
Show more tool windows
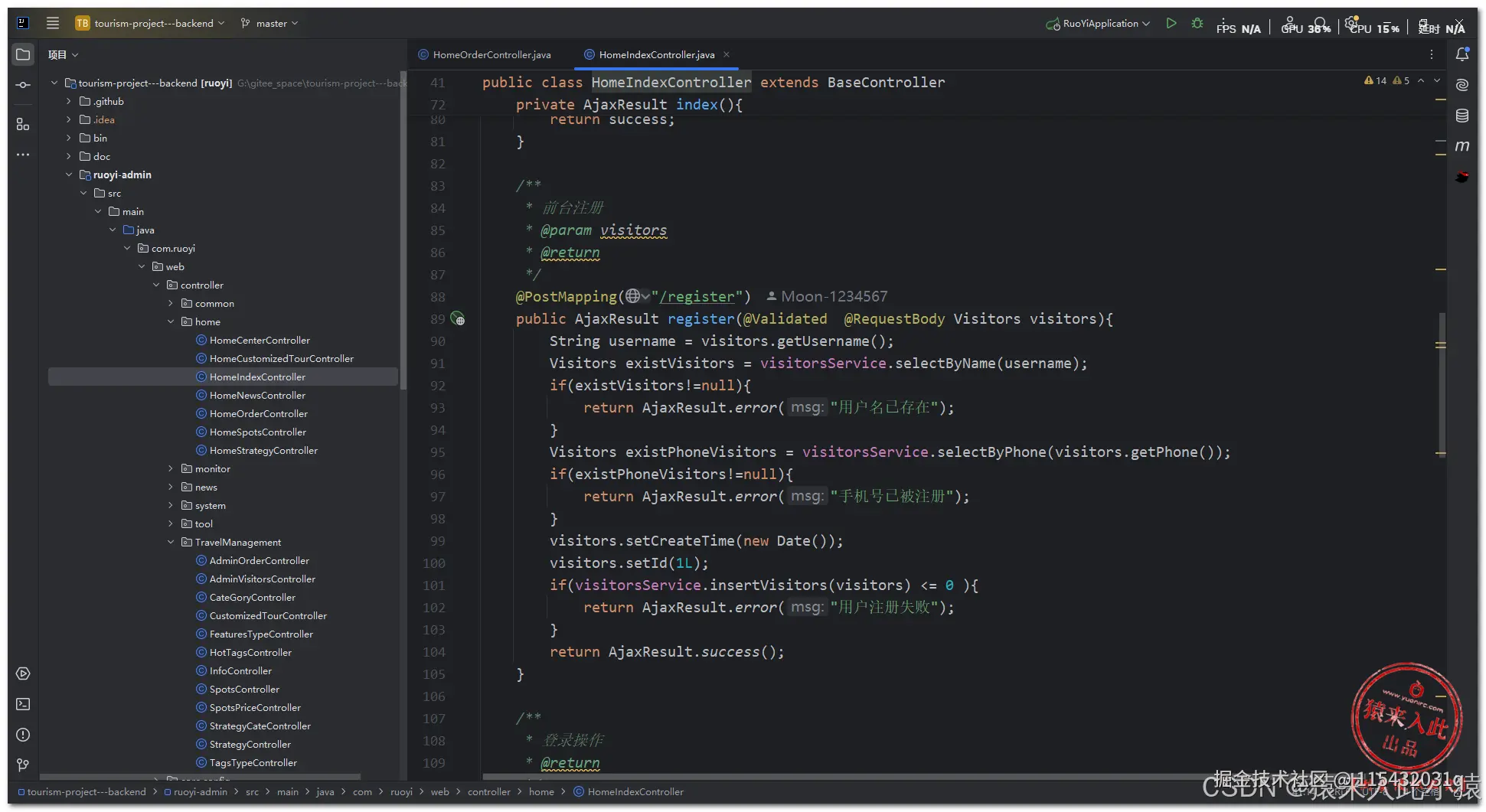[x=23, y=155]
